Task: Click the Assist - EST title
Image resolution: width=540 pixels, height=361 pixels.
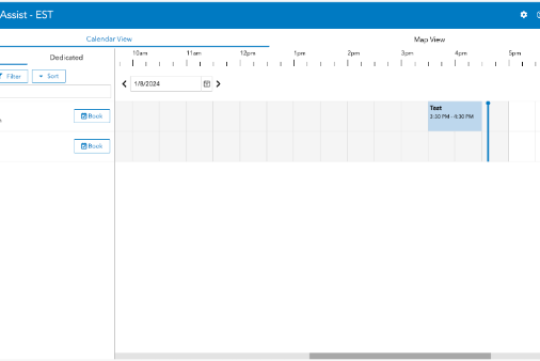Action: point(26,15)
